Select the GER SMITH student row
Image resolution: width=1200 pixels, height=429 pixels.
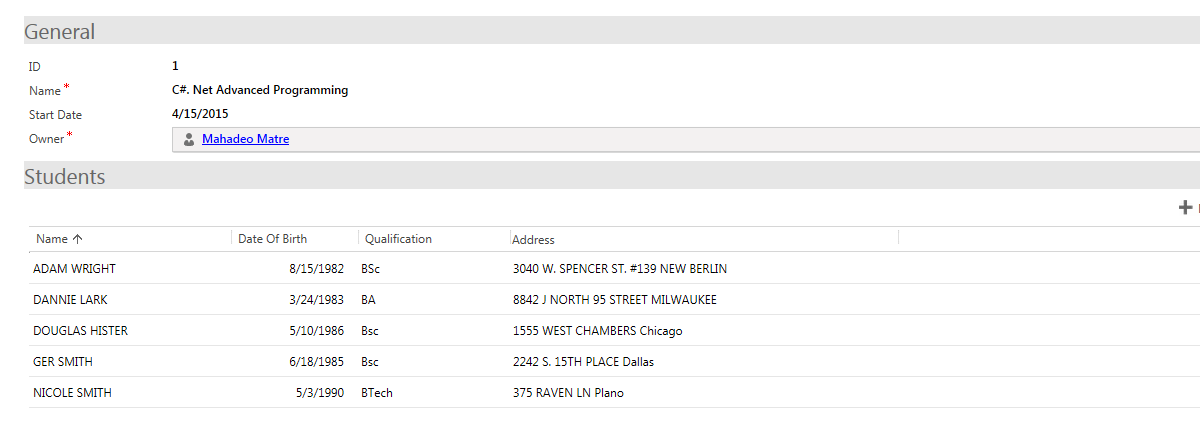tap(63, 362)
